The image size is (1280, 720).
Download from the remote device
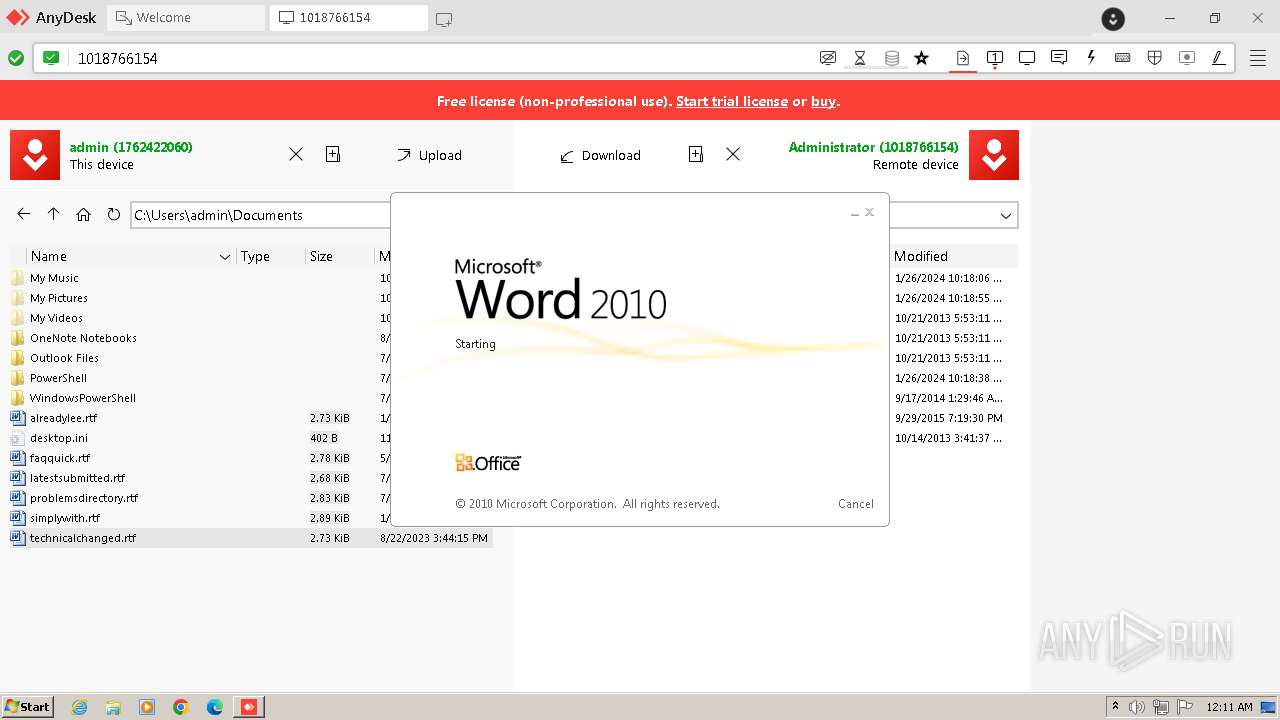click(601, 155)
